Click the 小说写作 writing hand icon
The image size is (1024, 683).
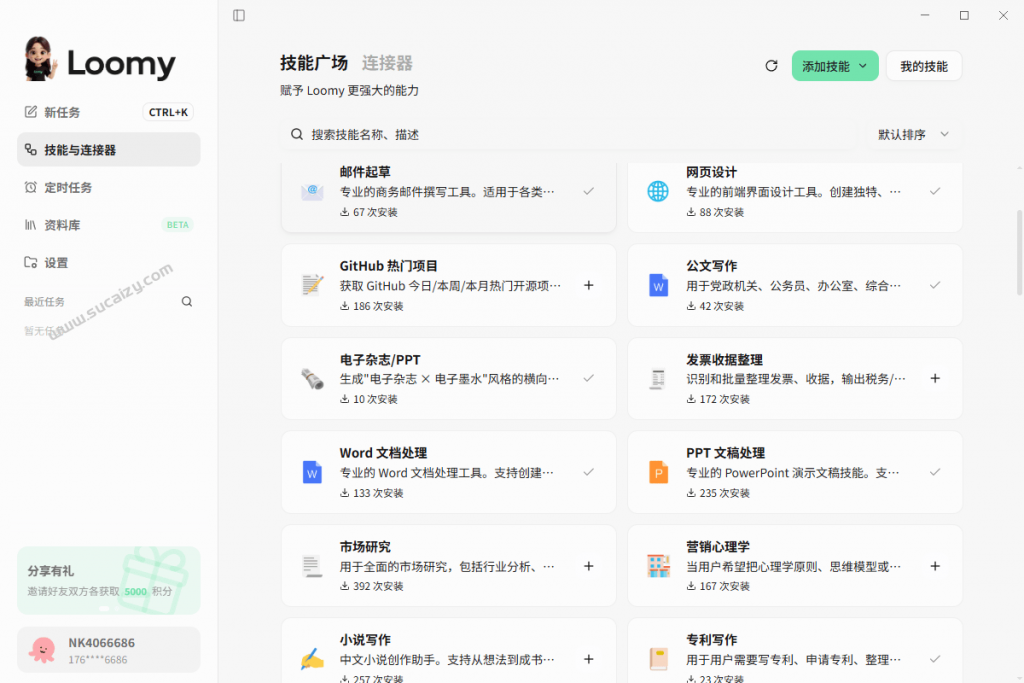(x=312, y=659)
